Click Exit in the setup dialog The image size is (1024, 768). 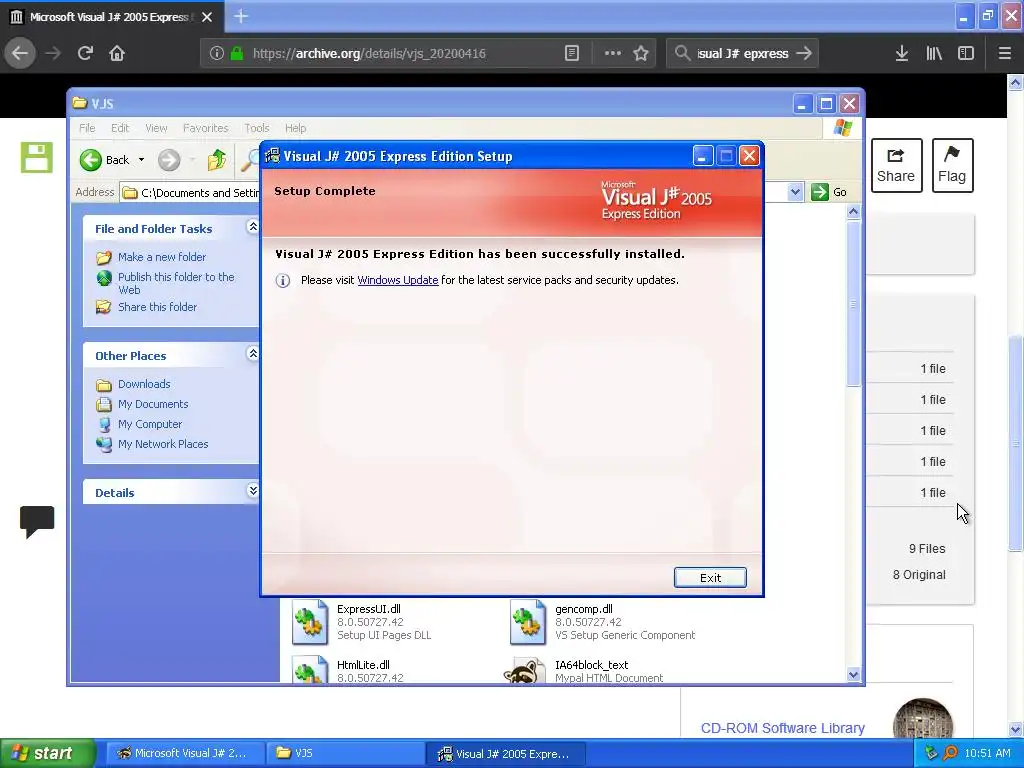710,577
